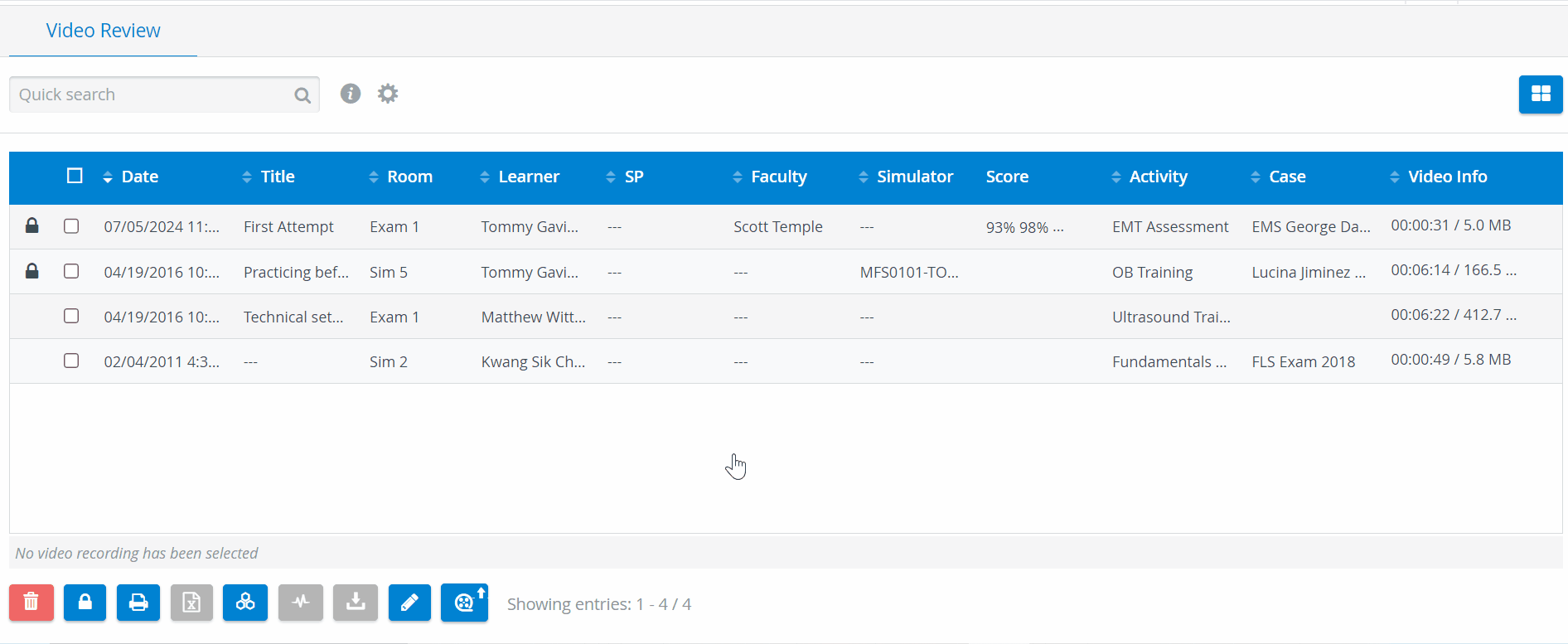The height and width of the screenshot is (644, 1568).
Task: Click the lock recordings button in bottom toolbar
Action: [85, 603]
